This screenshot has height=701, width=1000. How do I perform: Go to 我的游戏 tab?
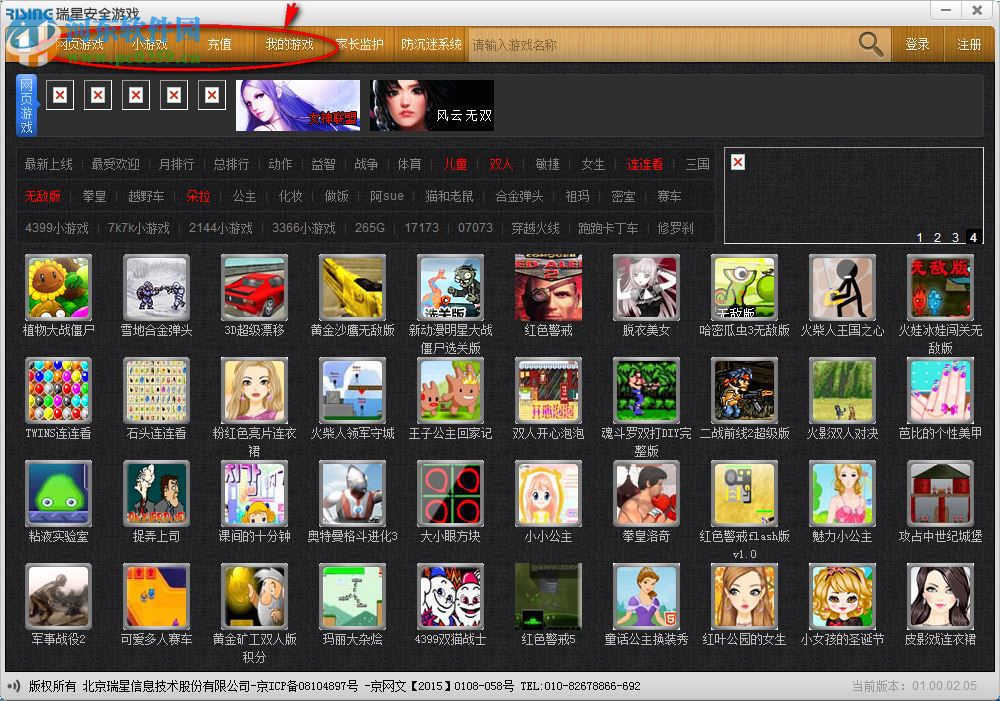point(290,45)
